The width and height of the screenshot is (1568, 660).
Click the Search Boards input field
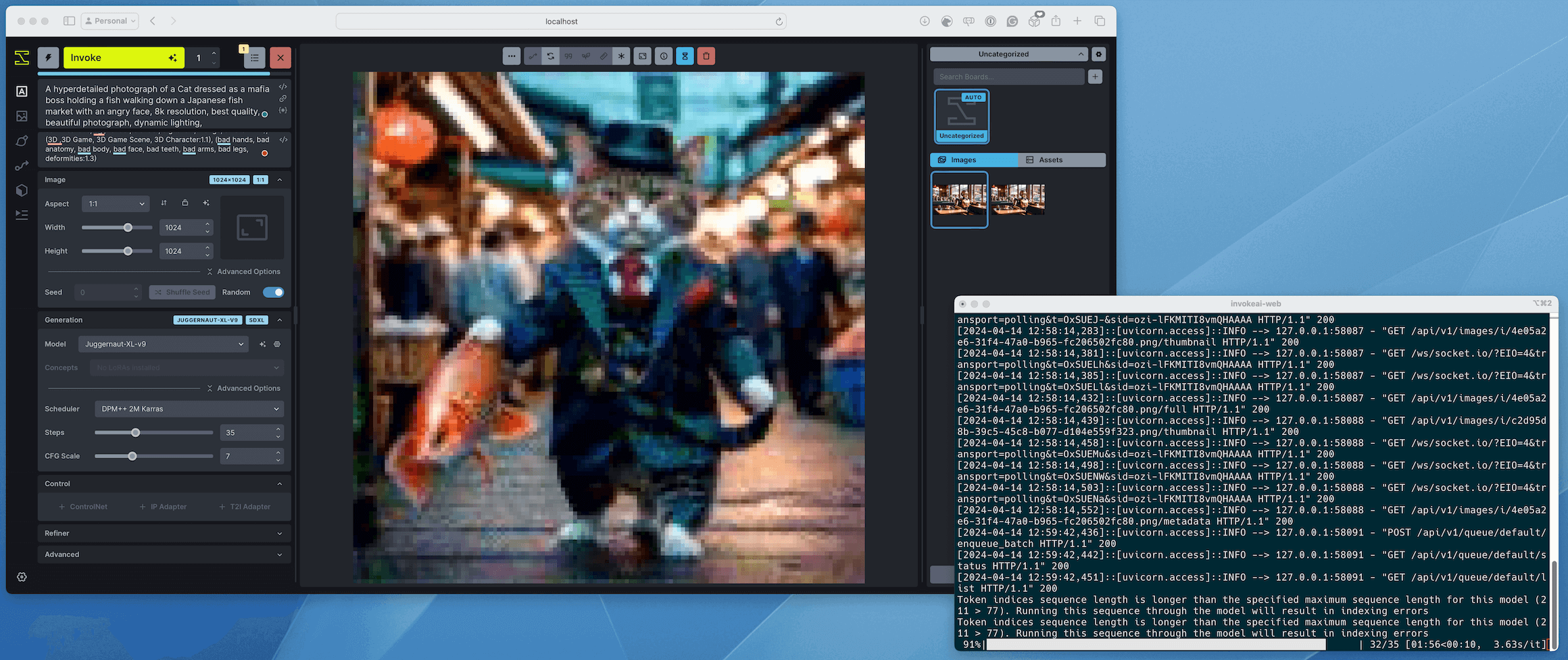pyautogui.click(x=1008, y=76)
